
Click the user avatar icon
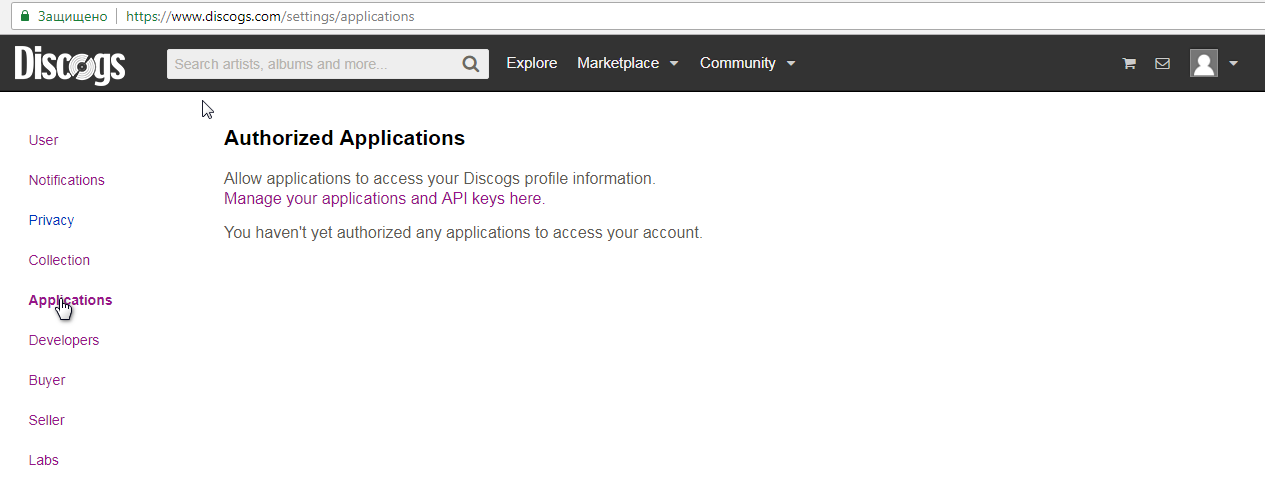1203,64
